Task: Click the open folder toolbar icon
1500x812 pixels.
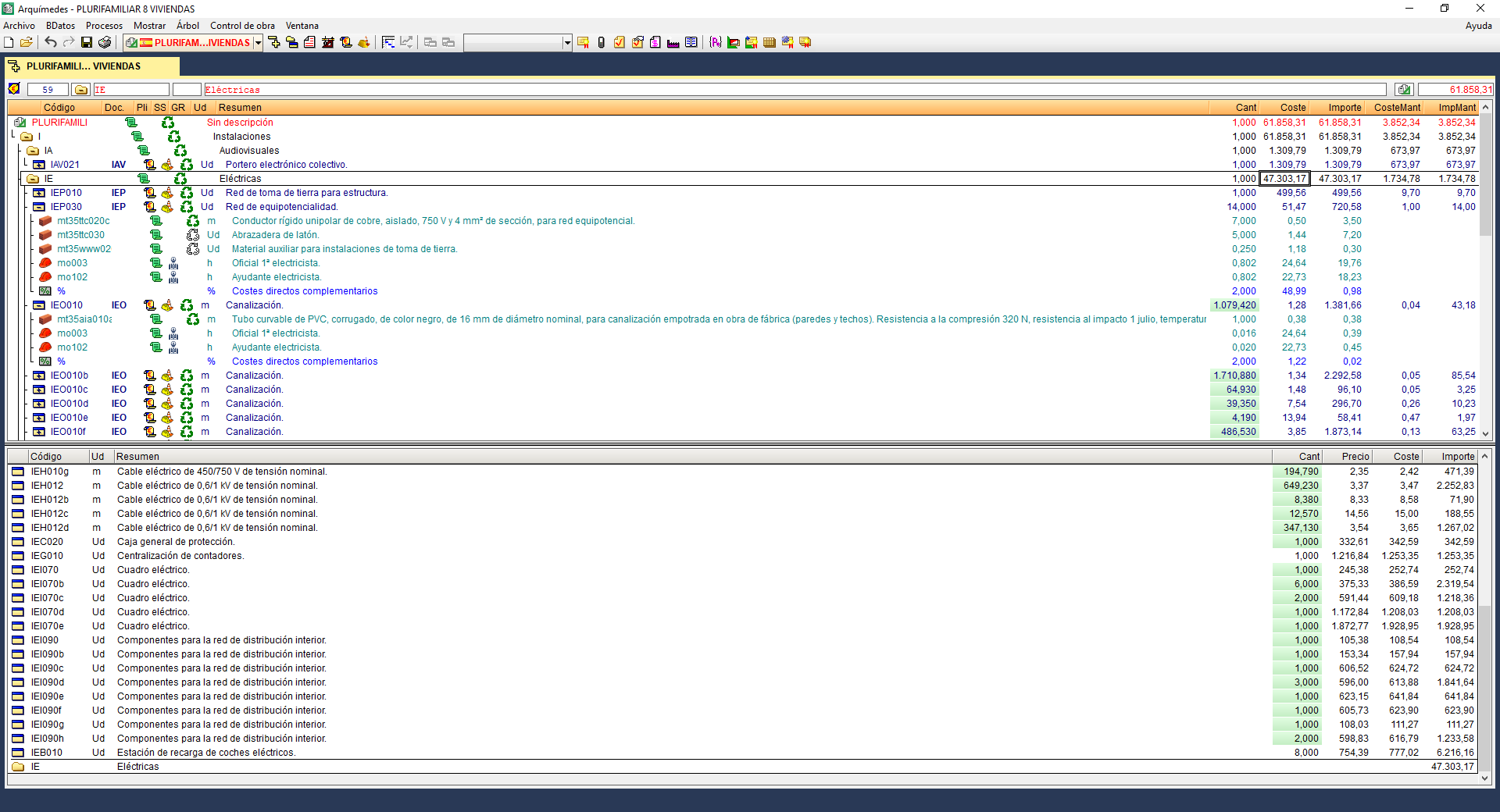Action: pos(27,42)
